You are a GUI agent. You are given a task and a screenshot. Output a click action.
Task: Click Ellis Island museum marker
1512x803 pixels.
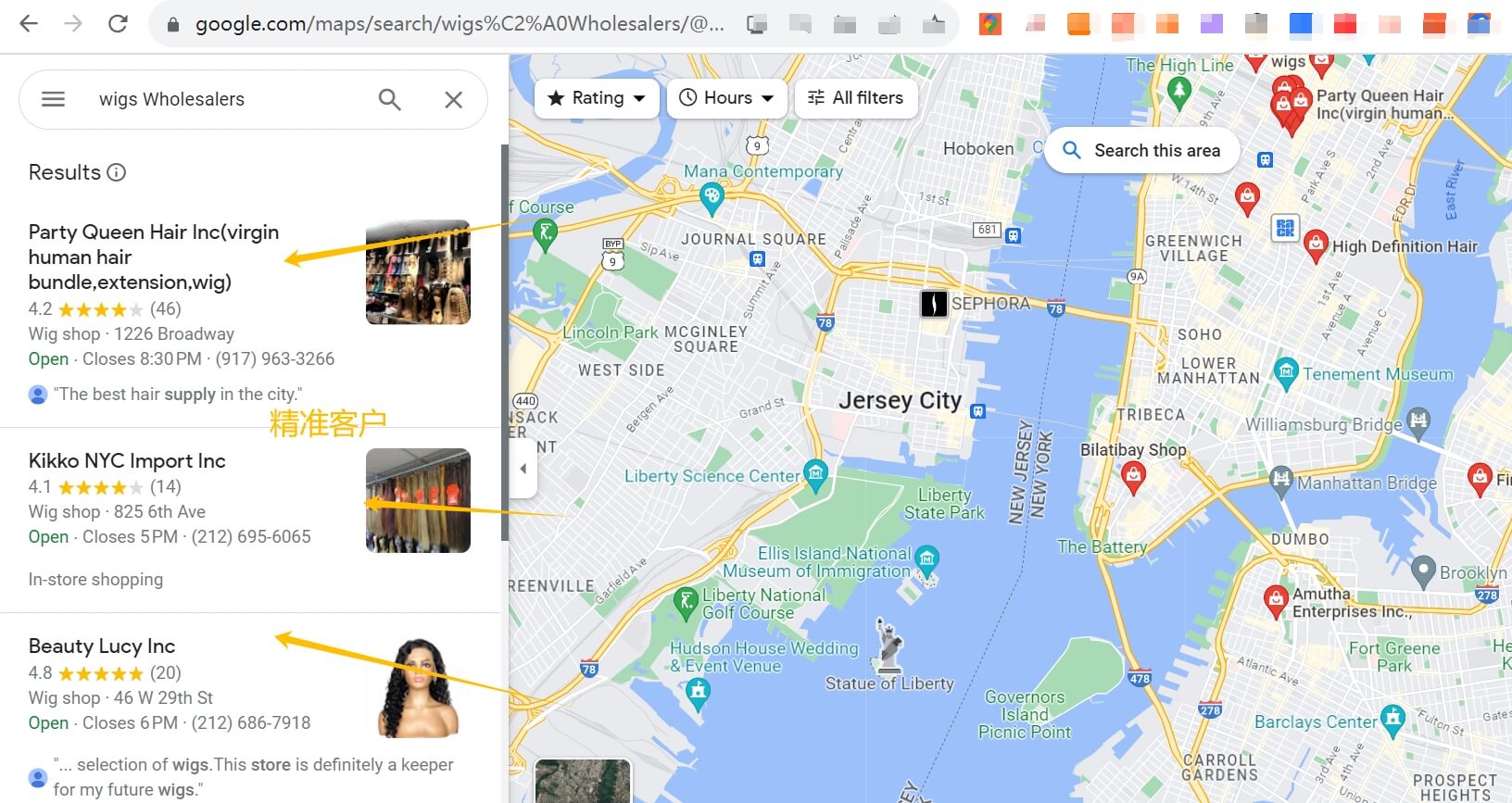pyautogui.click(x=926, y=559)
